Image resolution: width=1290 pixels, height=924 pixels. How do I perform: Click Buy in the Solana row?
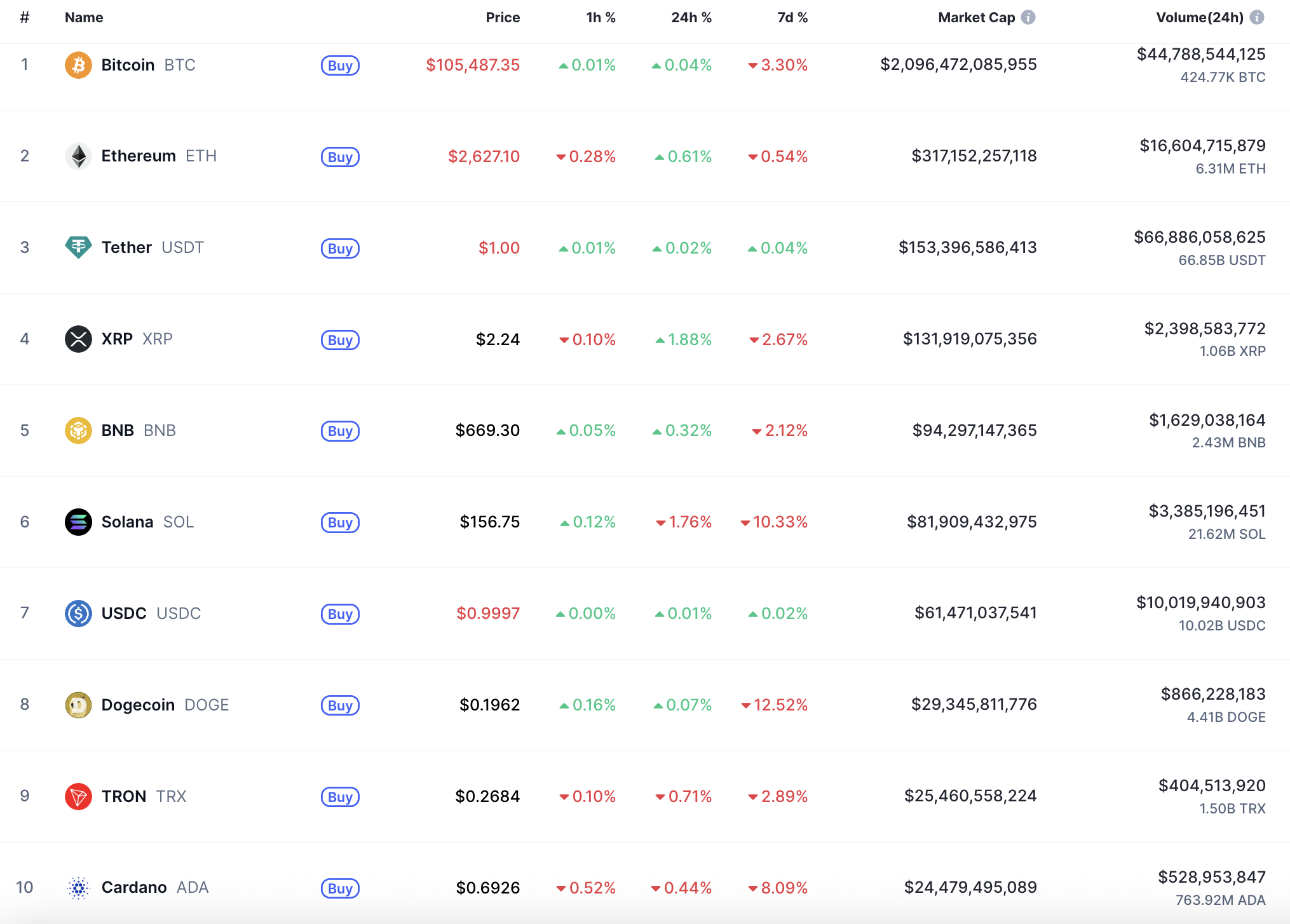click(340, 522)
